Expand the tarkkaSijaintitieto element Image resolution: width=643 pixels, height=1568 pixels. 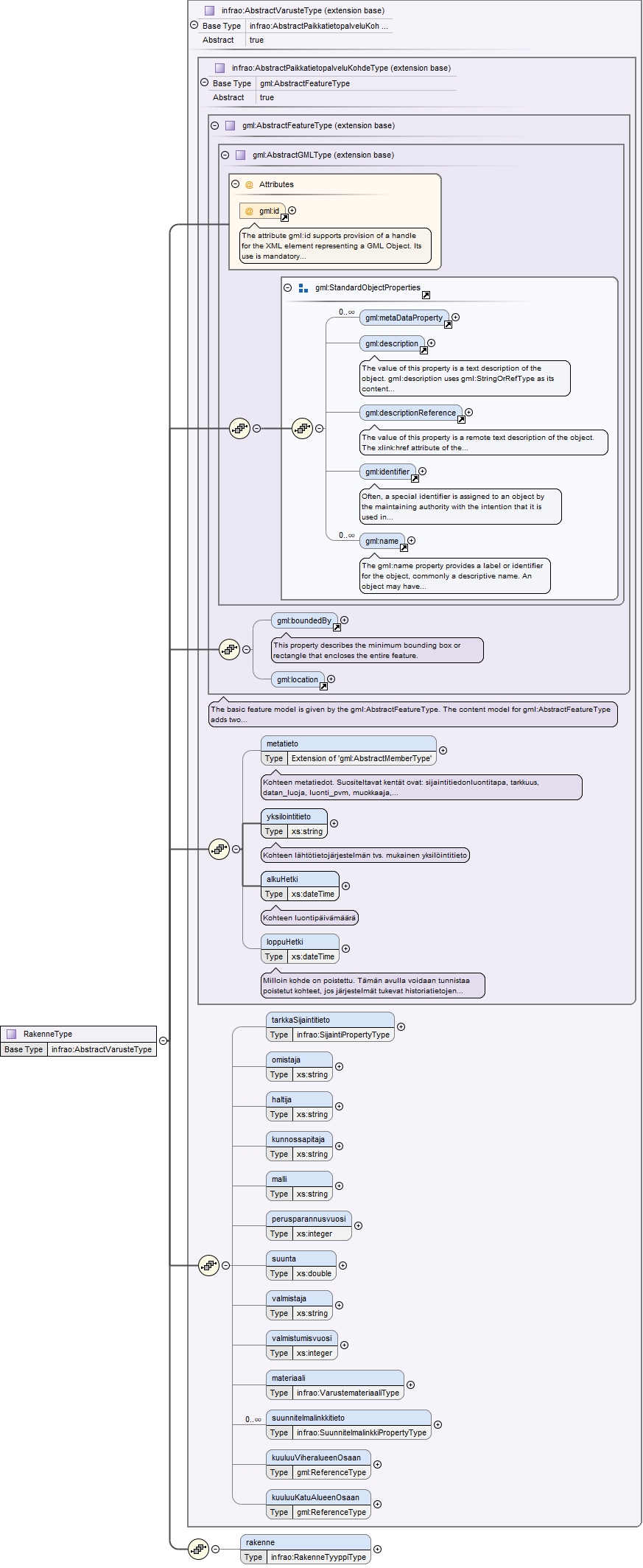(401, 1026)
